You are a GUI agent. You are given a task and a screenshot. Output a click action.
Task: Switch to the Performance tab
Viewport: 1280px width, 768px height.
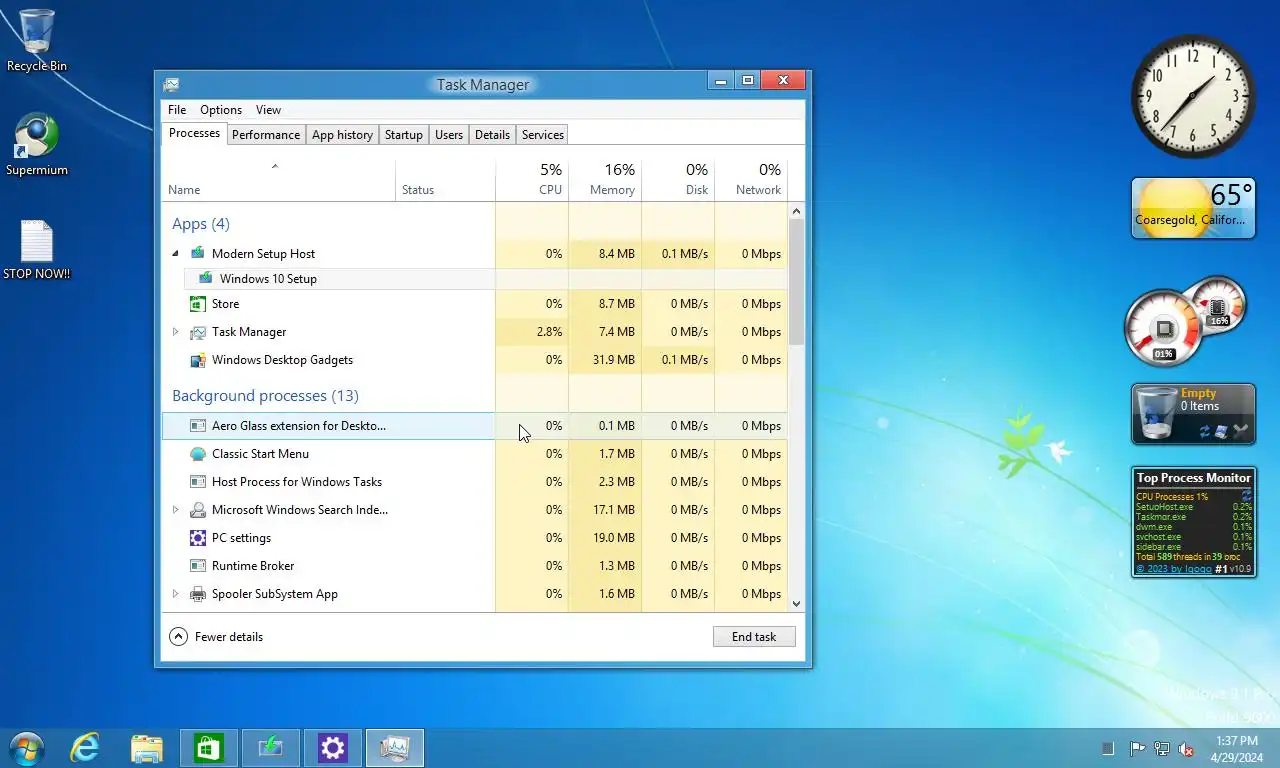pos(266,135)
